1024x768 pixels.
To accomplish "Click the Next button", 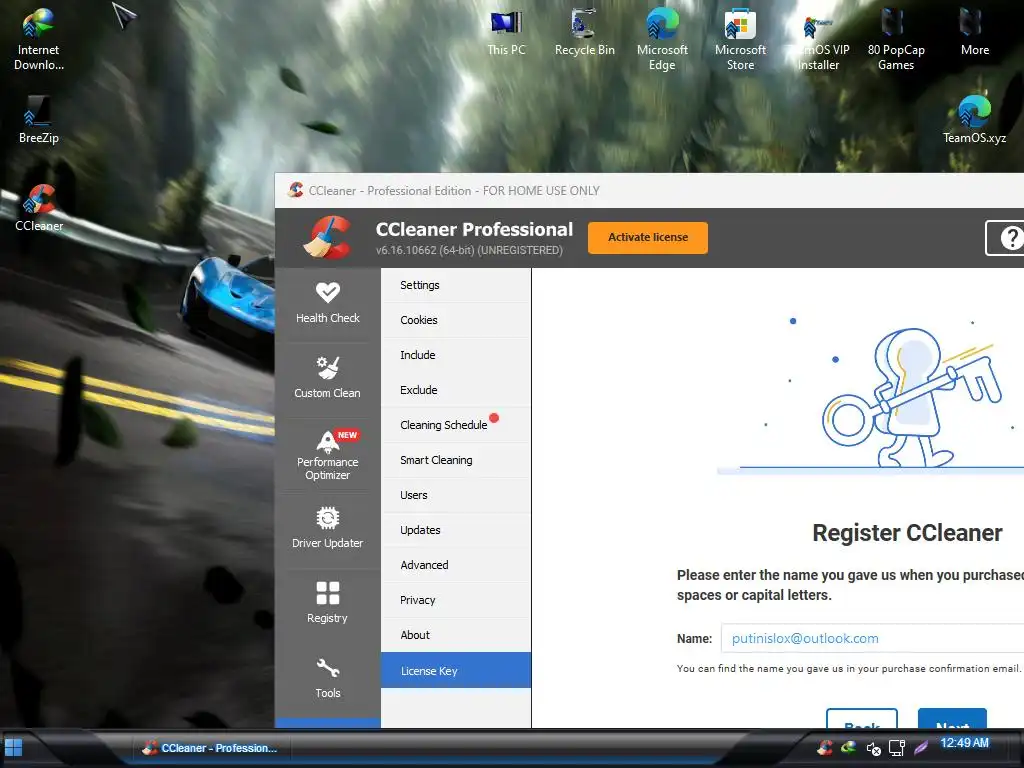I will 952,718.
